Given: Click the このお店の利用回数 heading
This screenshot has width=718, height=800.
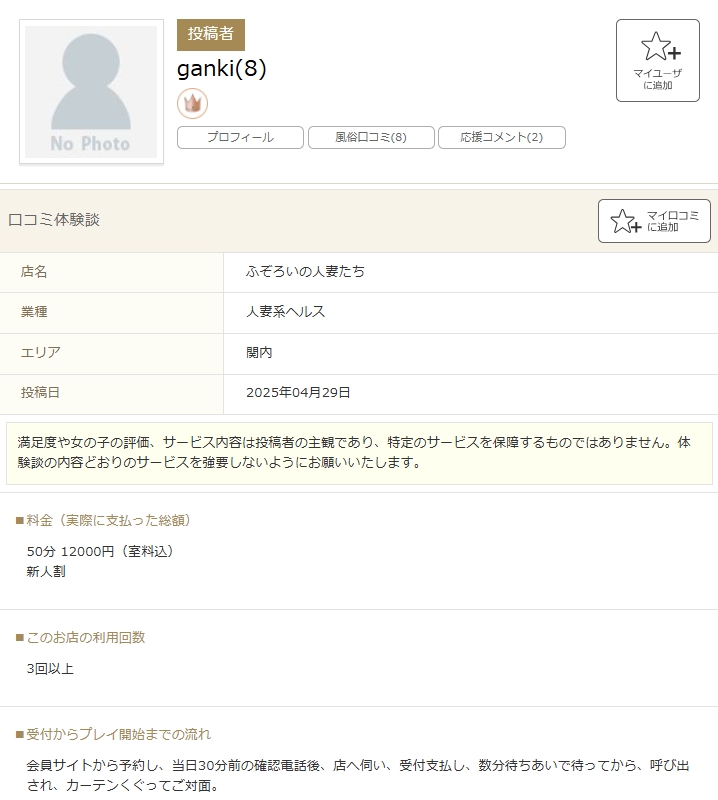Looking at the screenshot, I should tap(86, 637).
